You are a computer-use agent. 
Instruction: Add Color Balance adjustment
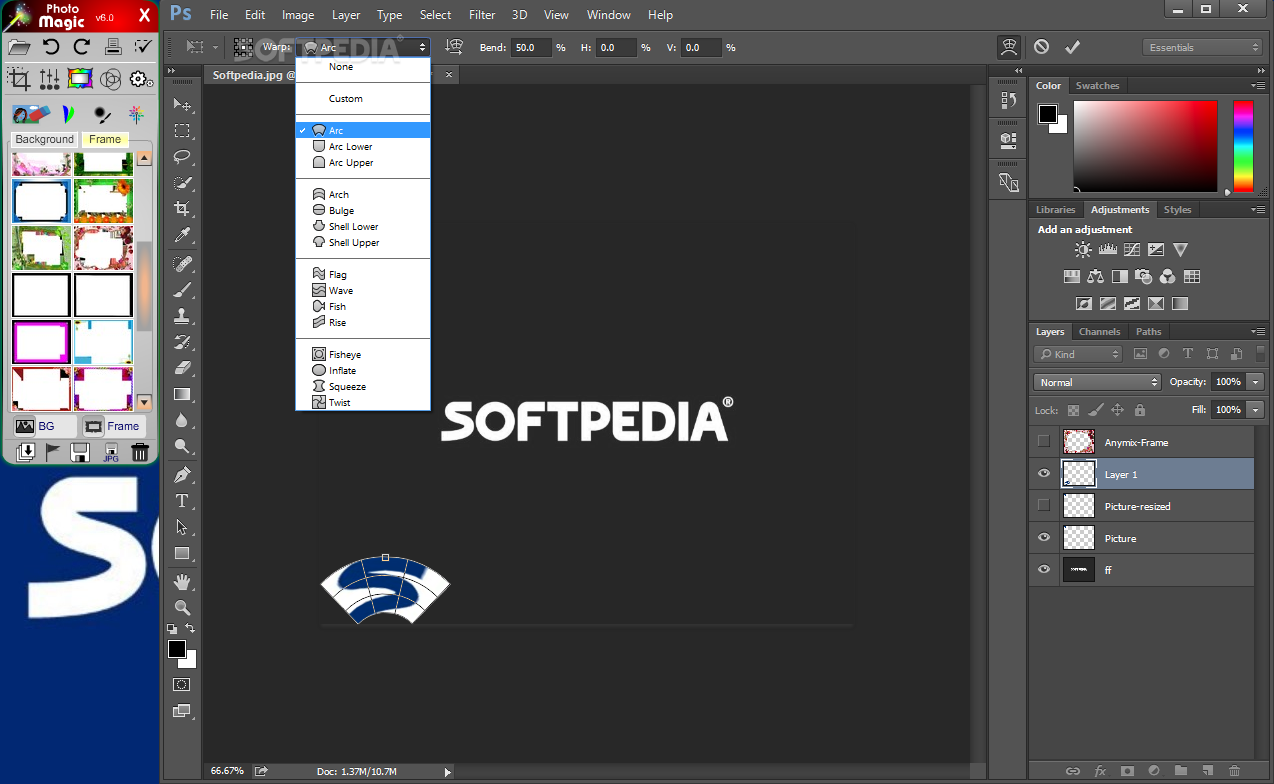pos(1095,277)
